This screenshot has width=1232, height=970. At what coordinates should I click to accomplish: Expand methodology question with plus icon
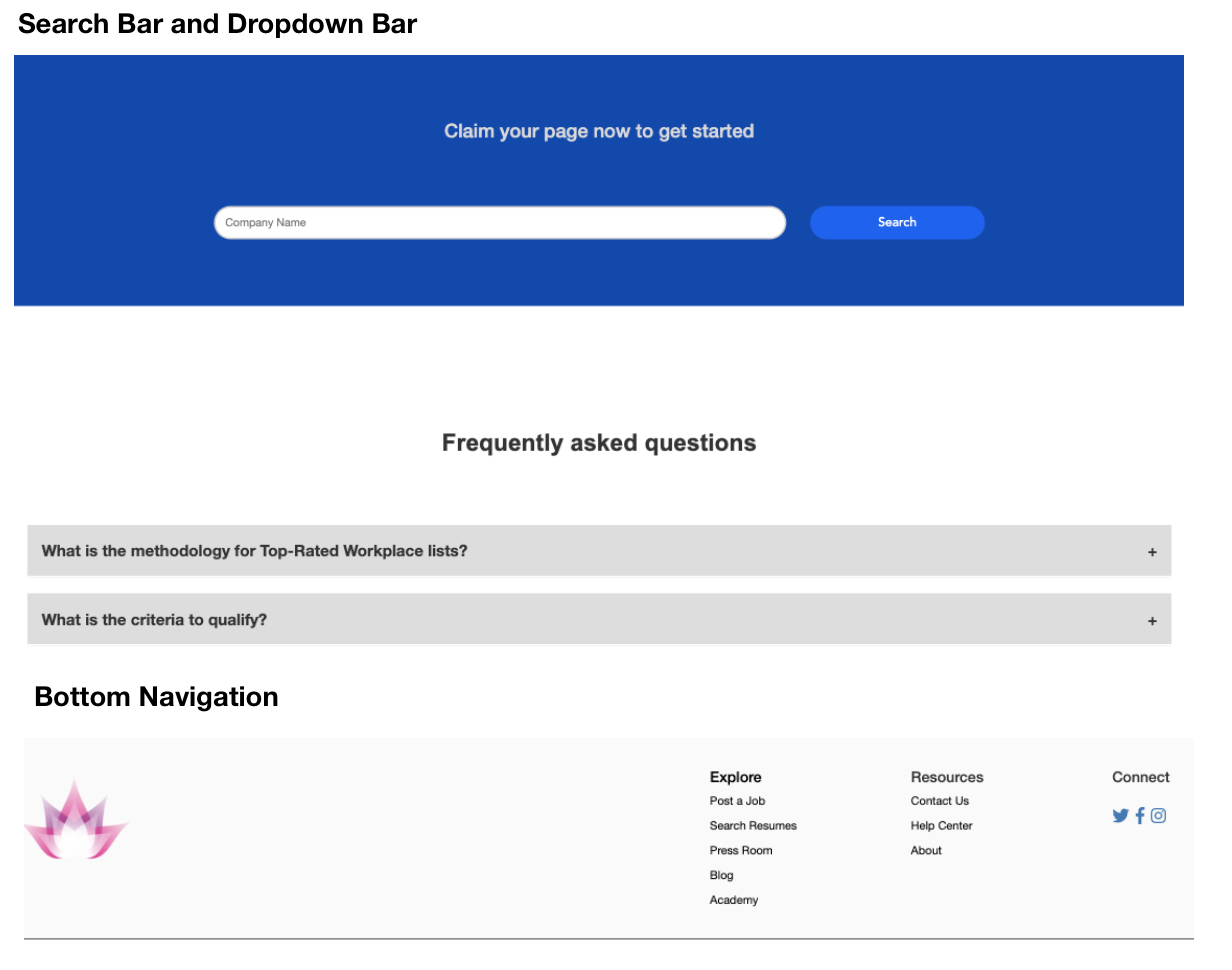pyautogui.click(x=1152, y=552)
